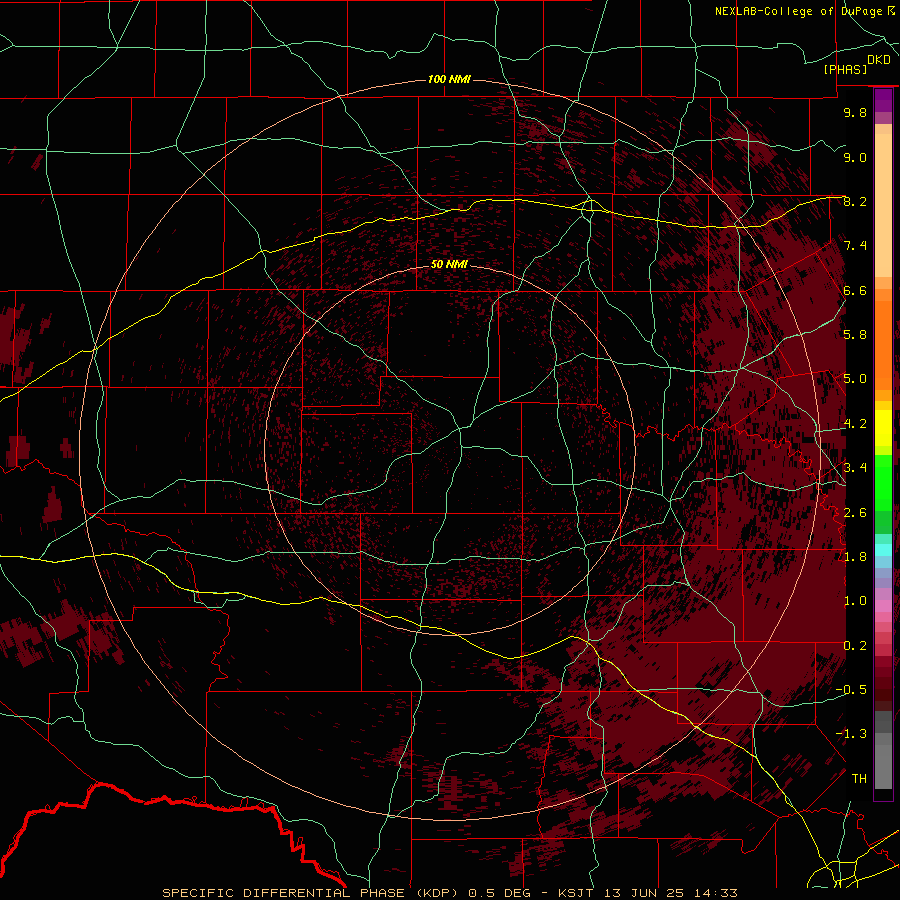Select the 8.2 legend value

click(855, 201)
